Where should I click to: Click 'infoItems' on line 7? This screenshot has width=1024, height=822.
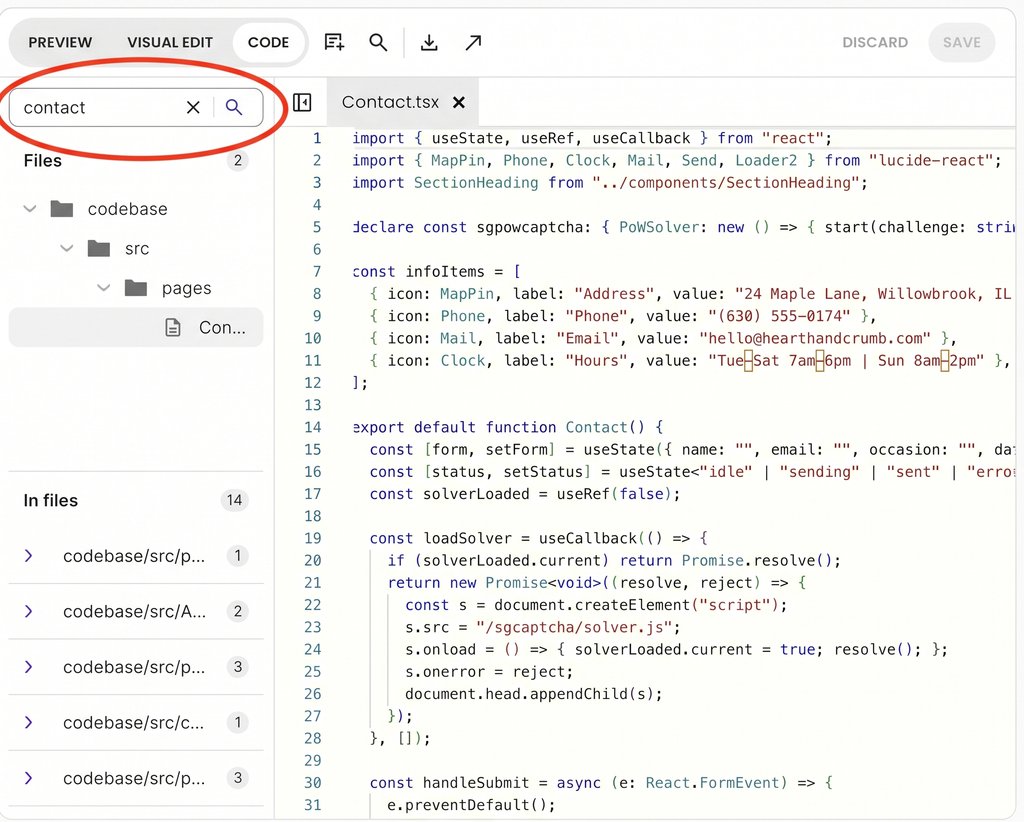[x=445, y=272]
